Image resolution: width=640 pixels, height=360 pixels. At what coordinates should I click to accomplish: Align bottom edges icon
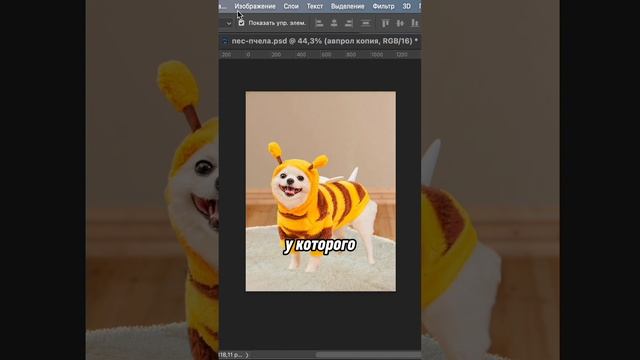pos(415,23)
